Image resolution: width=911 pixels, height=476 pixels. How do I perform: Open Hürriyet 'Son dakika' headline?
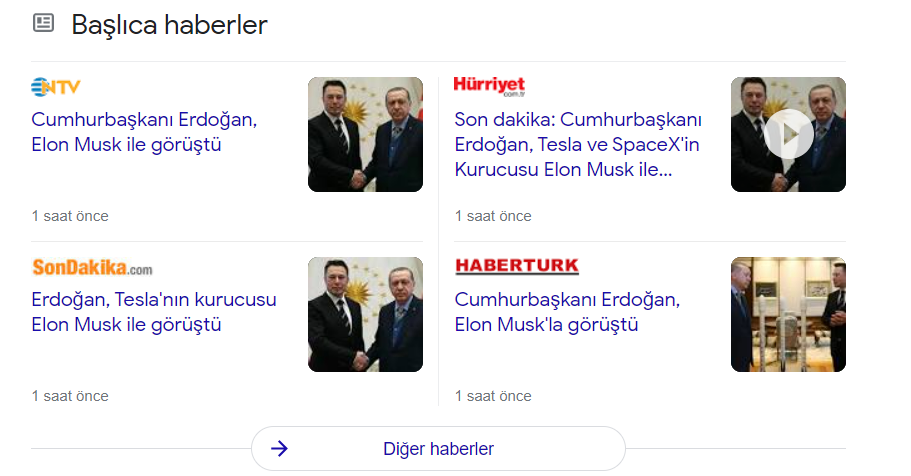(x=578, y=144)
